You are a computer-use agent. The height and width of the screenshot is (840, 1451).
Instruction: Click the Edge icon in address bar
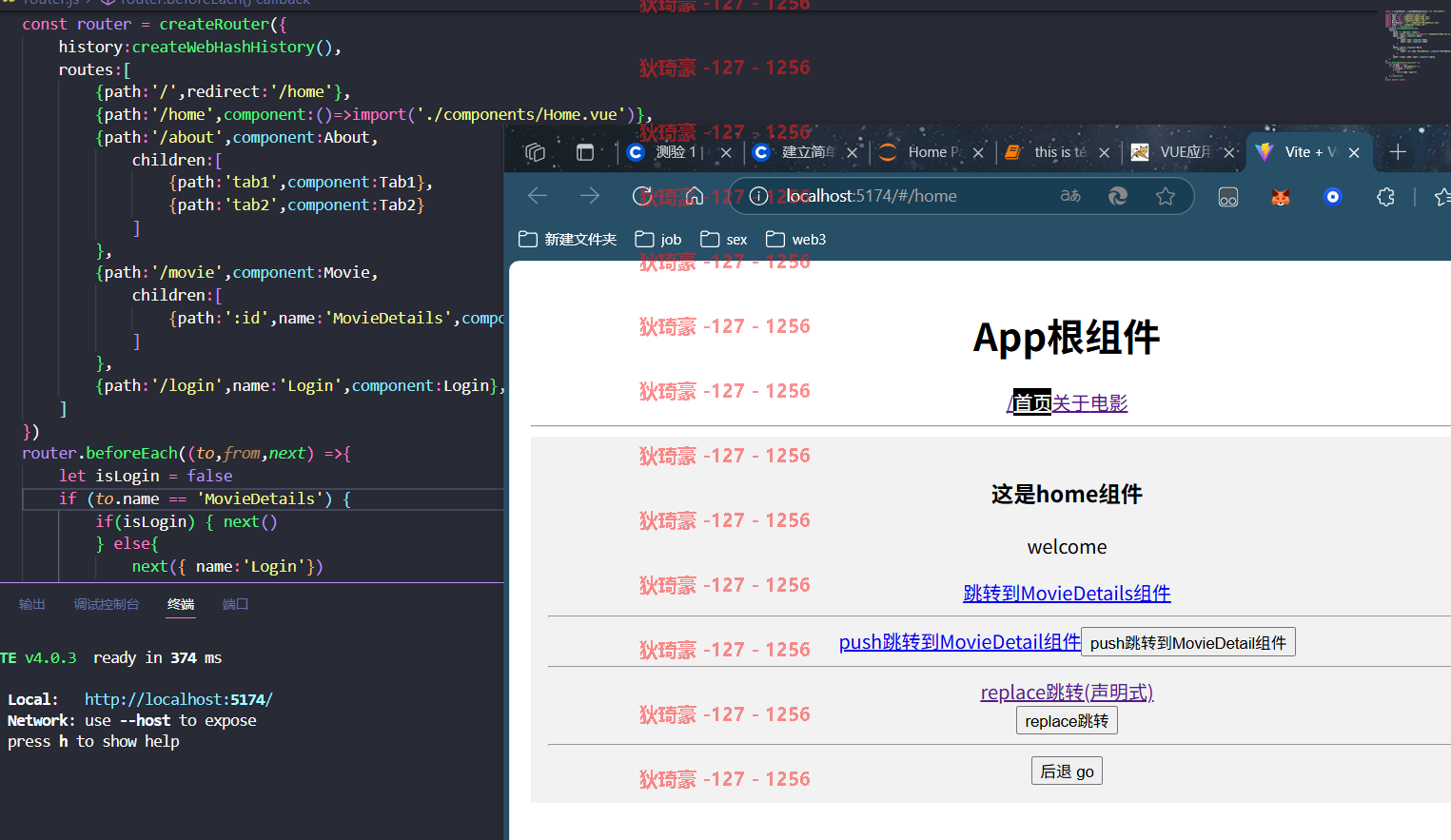1118,196
